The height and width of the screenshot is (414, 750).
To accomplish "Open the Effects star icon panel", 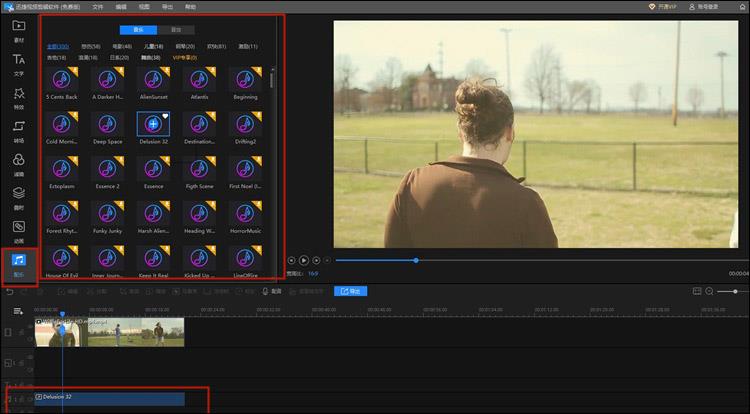I will pyautogui.click(x=19, y=96).
